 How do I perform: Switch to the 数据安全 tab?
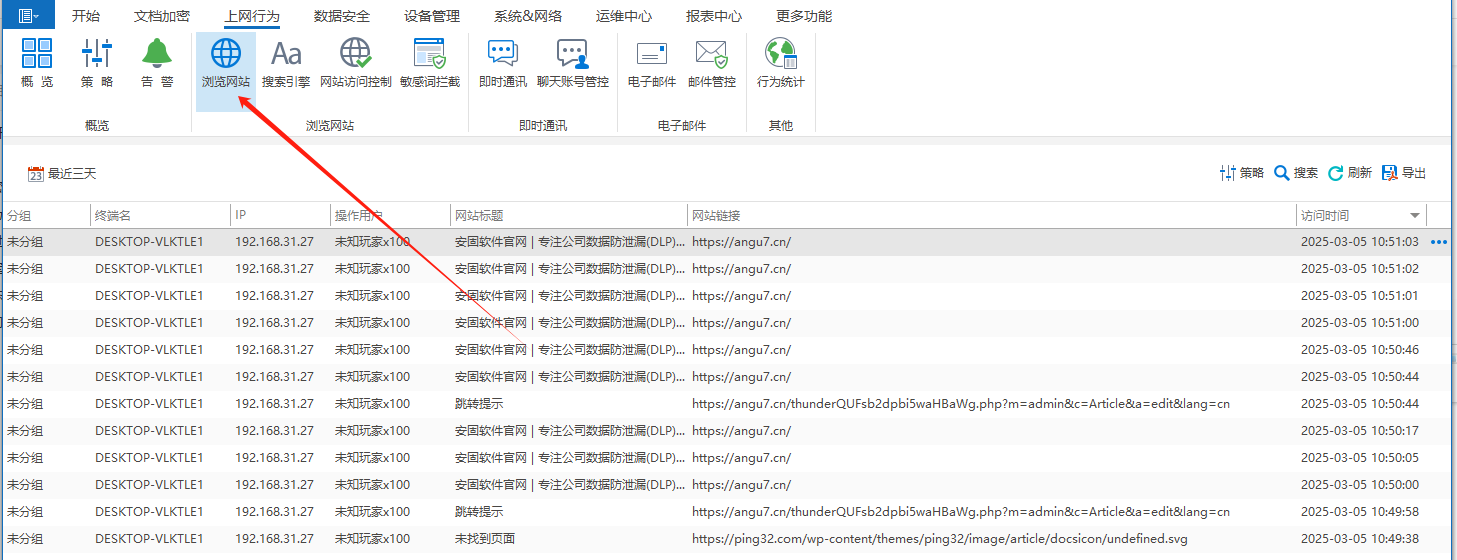341,16
